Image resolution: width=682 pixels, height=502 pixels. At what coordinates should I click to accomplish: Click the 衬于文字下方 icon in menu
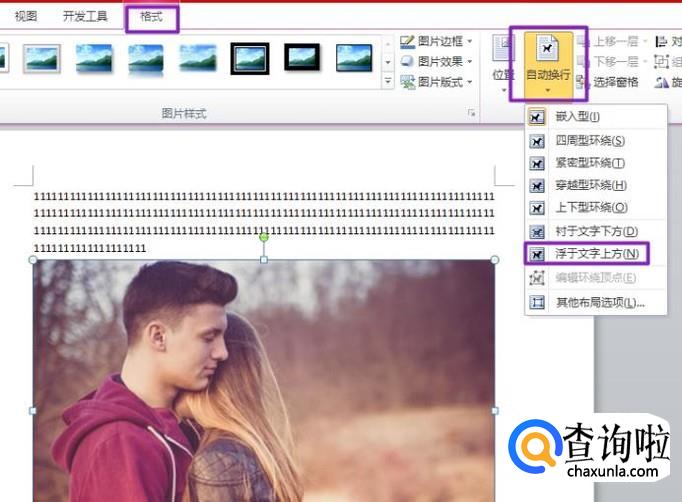(x=537, y=232)
